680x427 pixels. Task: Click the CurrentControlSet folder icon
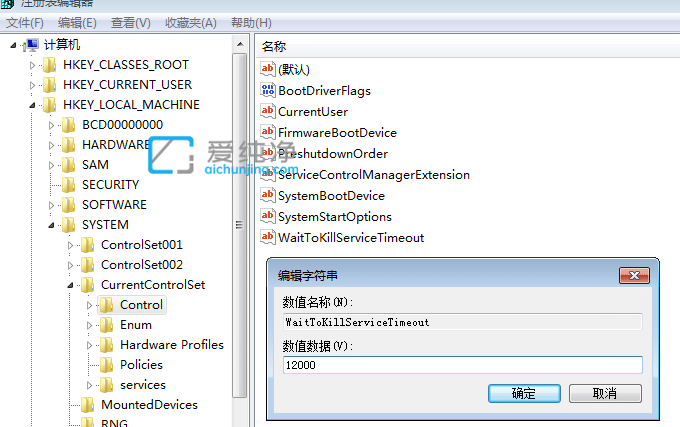(88, 285)
